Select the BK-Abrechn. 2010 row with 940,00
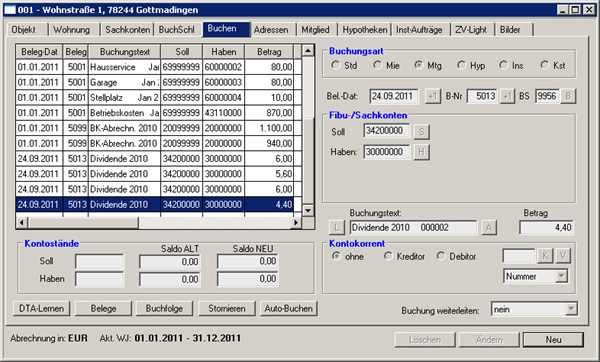Viewport: 600px width, 362px height. tap(155, 143)
